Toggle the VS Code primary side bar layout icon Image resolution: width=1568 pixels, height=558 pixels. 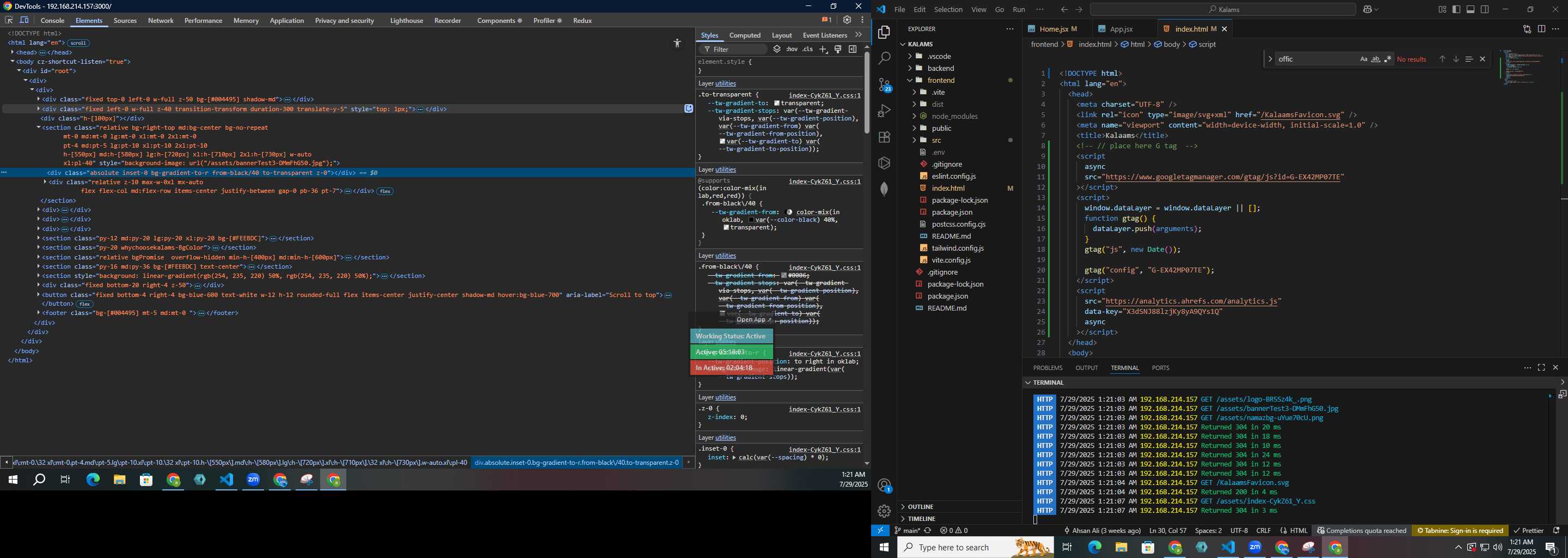(x=1456, y=9)
